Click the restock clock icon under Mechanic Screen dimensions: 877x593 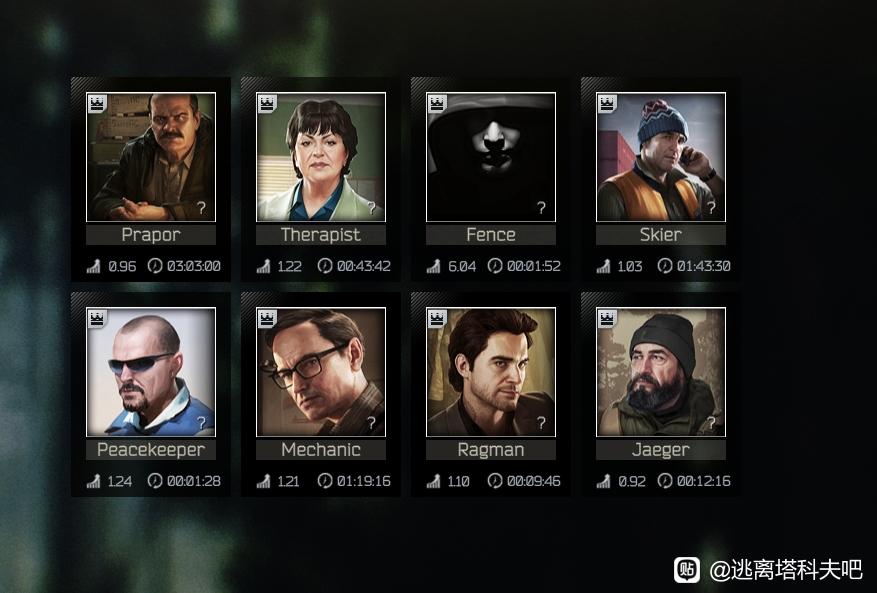click(324, 481)
